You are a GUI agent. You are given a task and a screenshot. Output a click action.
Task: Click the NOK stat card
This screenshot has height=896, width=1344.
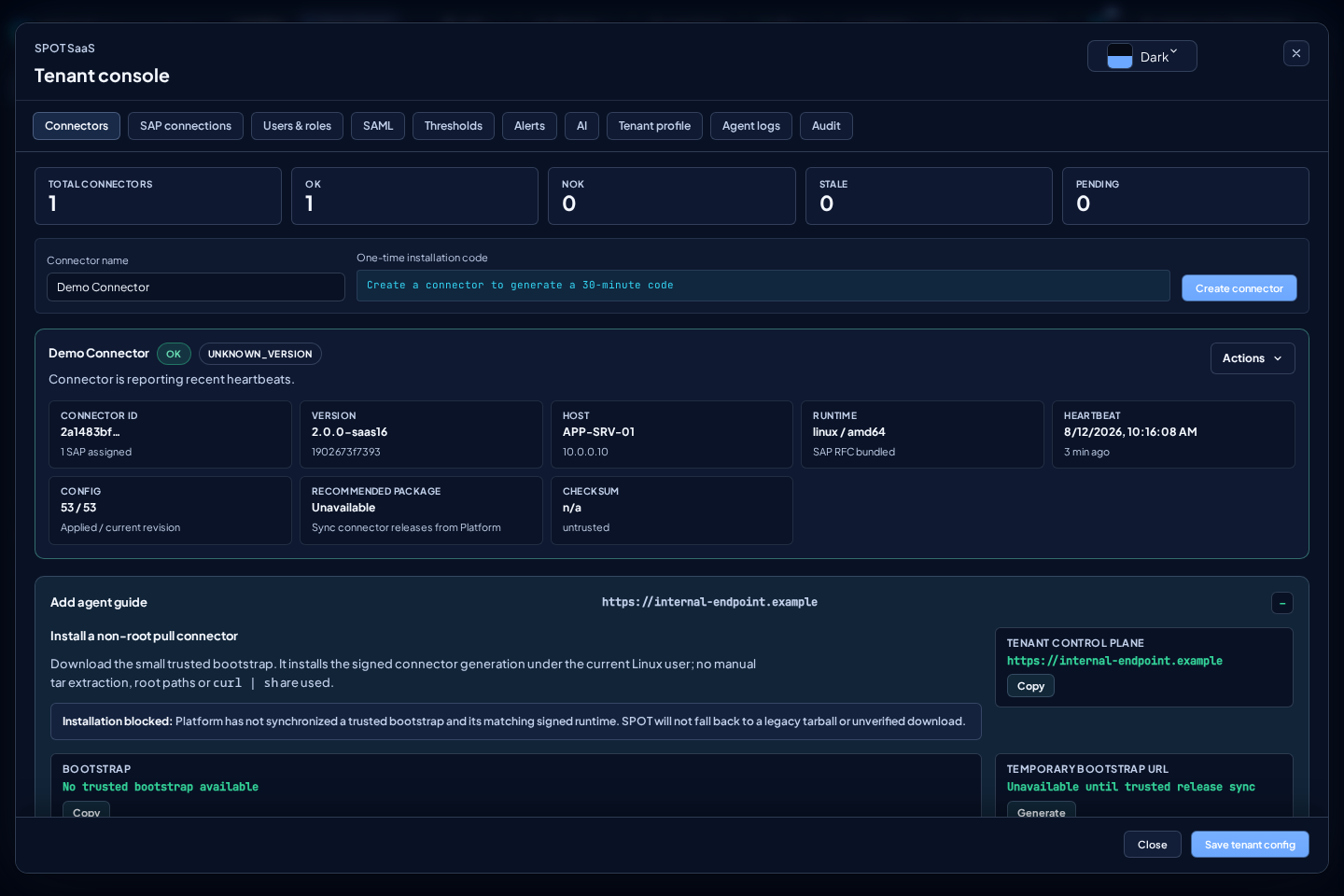point(672,196)
